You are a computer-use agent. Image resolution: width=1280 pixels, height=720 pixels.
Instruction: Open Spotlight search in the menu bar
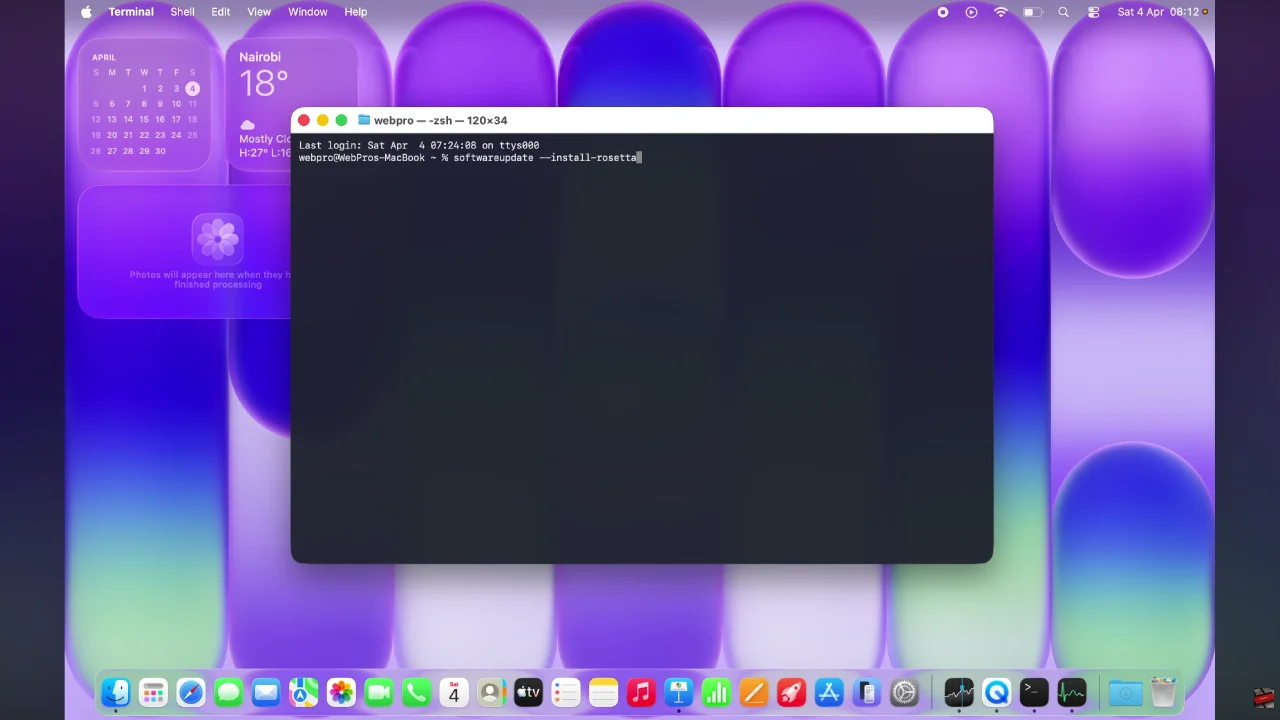[1063, 12]
